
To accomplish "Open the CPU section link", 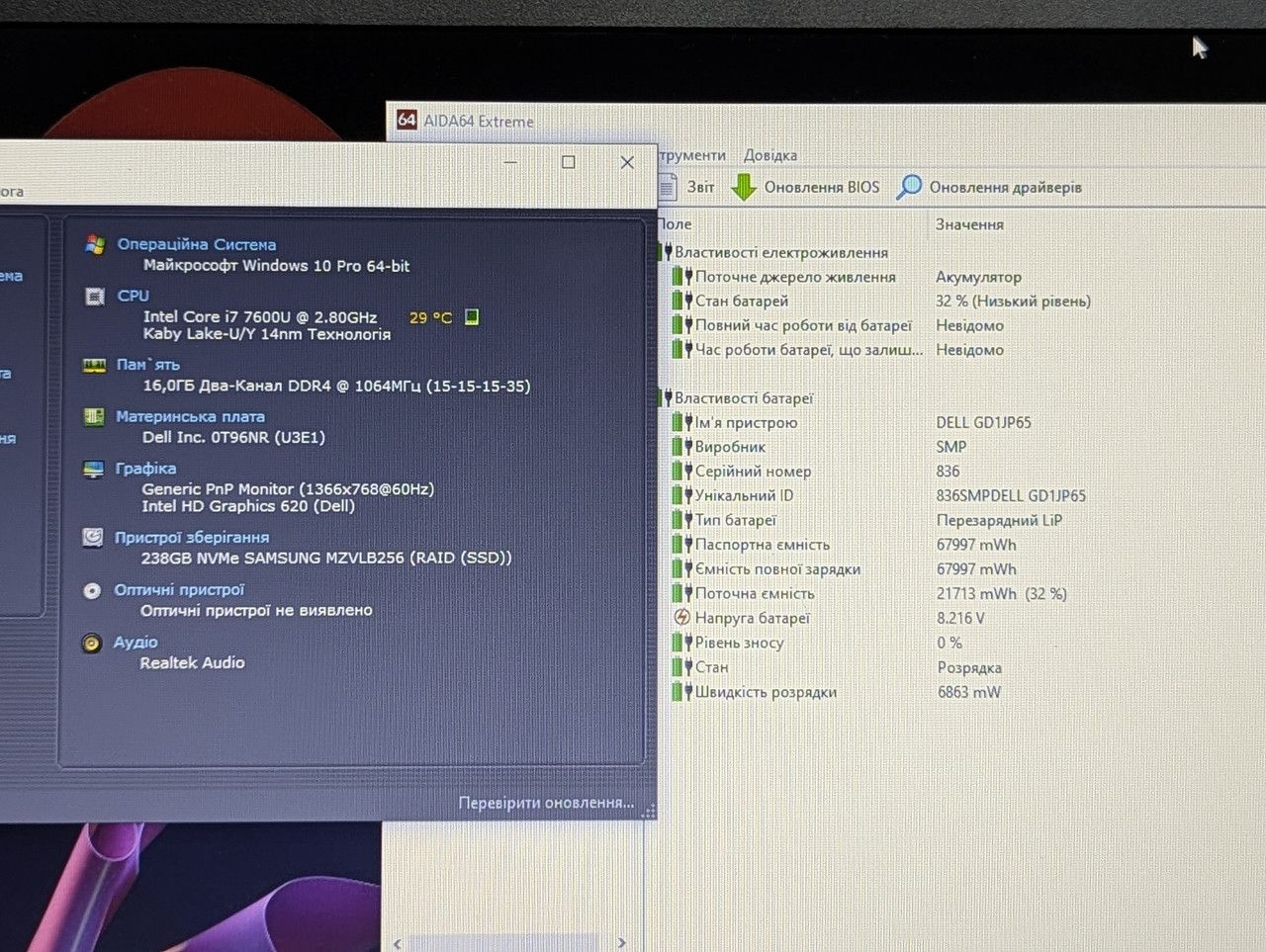I will tap(134, 296).
